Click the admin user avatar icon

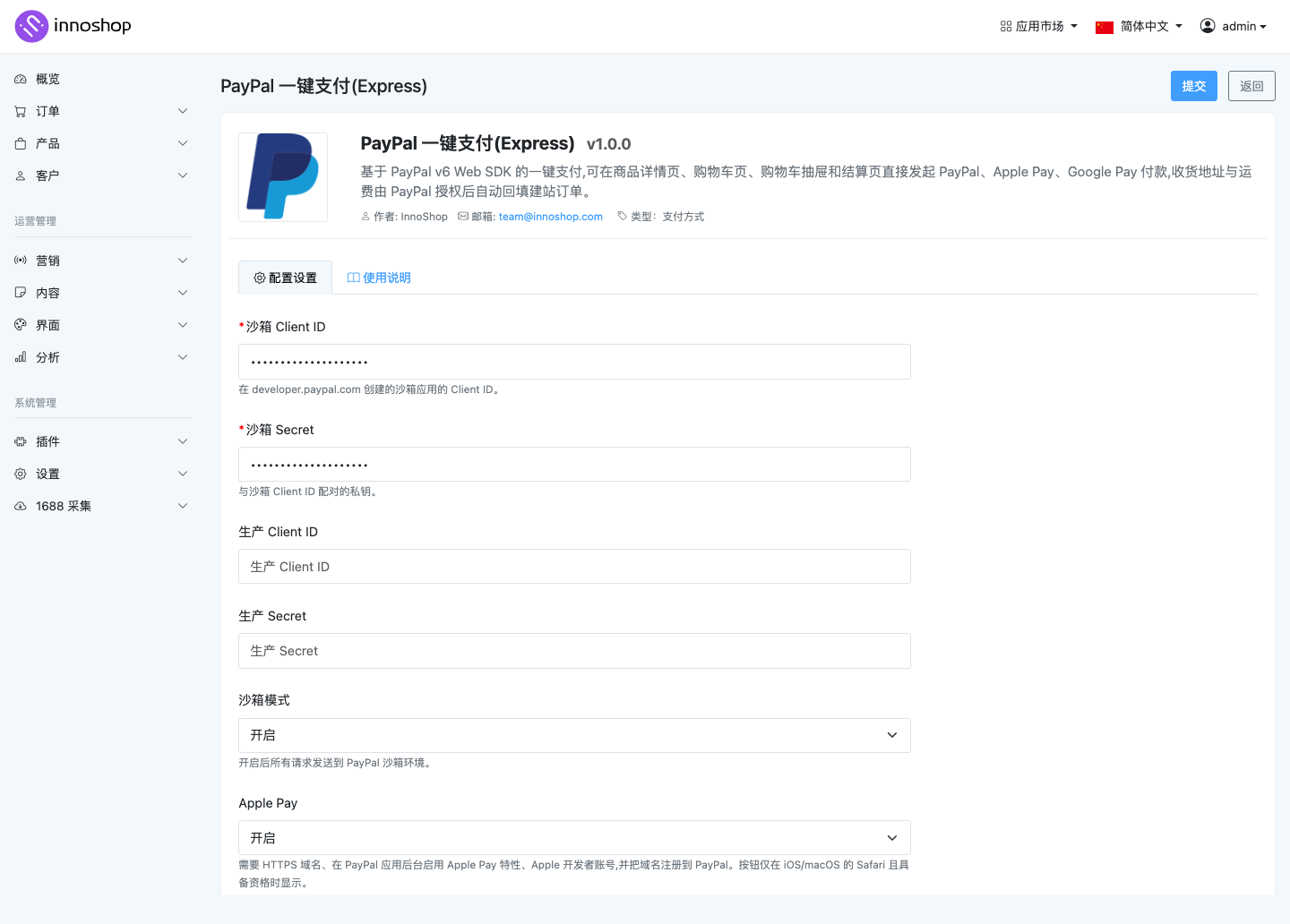tap(1208, 26)
